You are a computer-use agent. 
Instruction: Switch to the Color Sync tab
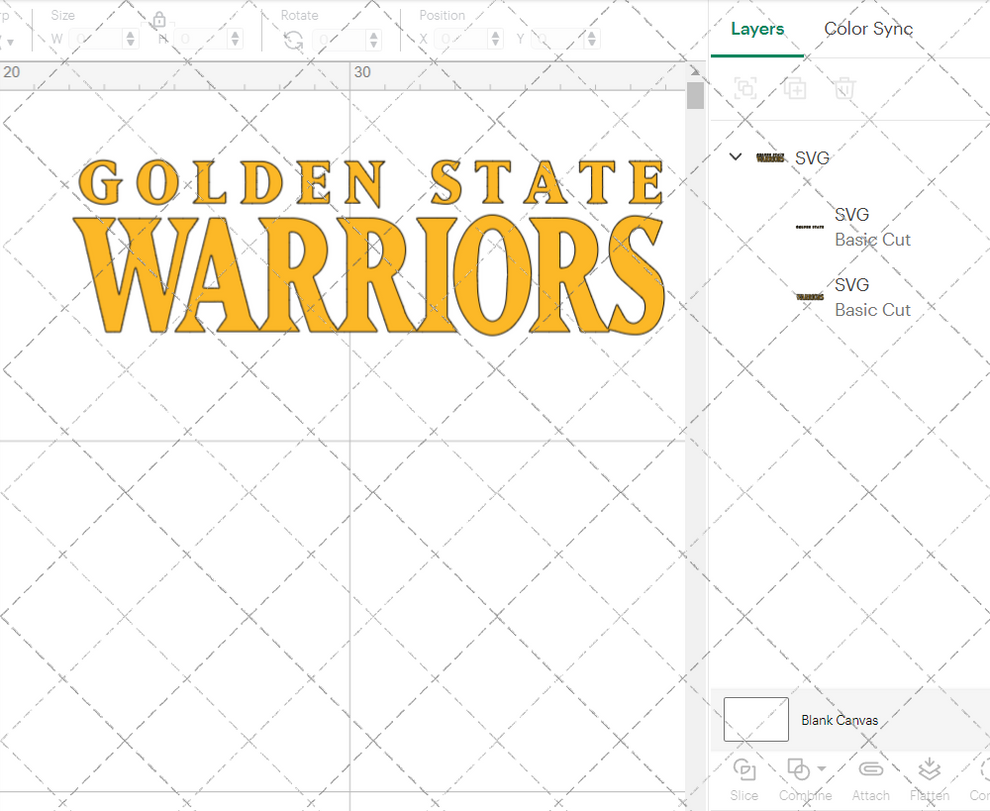pyautogui.click(x=868, y=29)
